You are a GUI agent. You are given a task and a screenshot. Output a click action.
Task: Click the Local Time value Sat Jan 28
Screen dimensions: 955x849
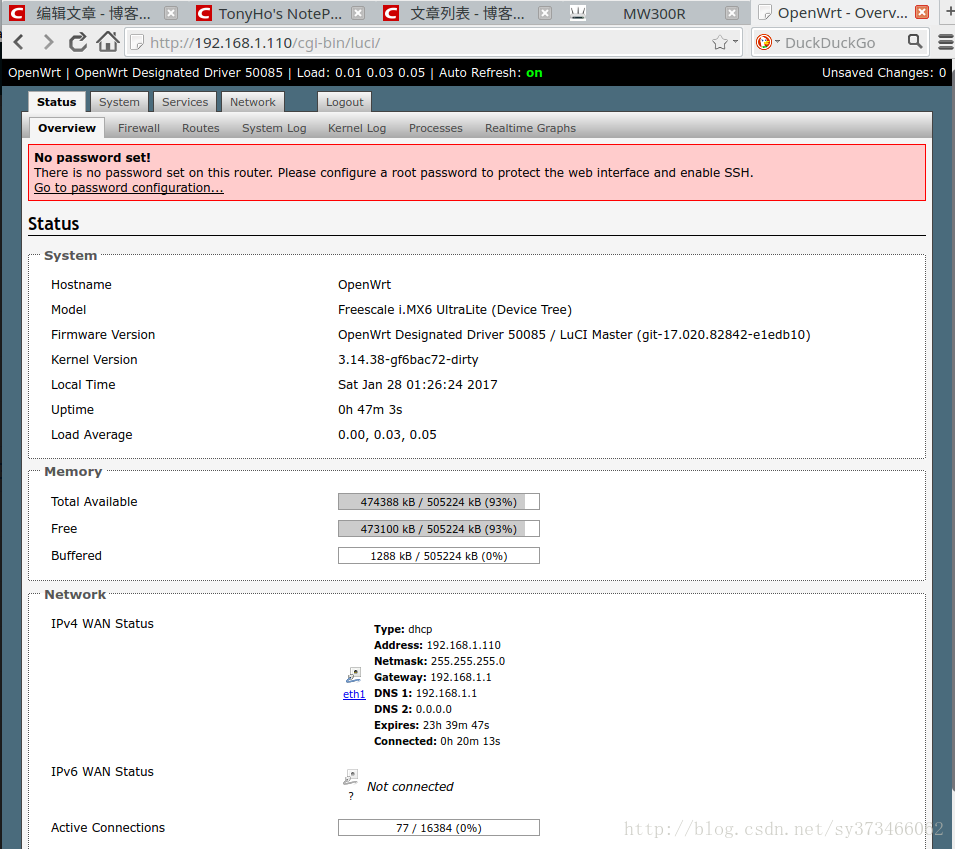418,384
